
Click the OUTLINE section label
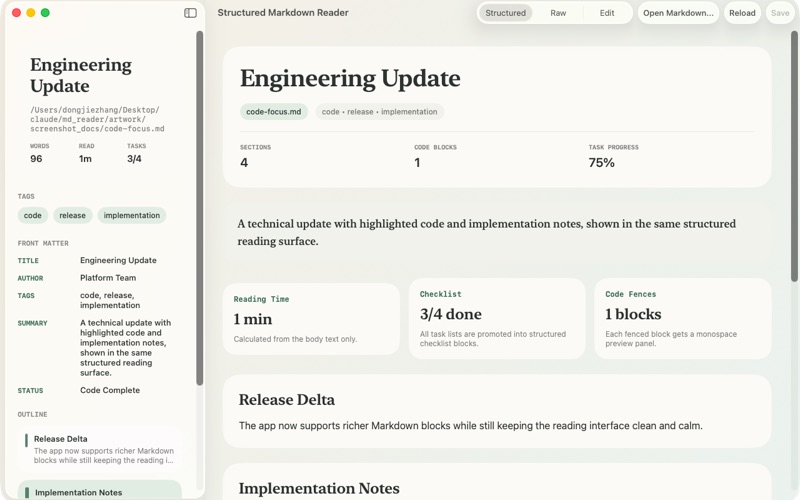[32, 414]
